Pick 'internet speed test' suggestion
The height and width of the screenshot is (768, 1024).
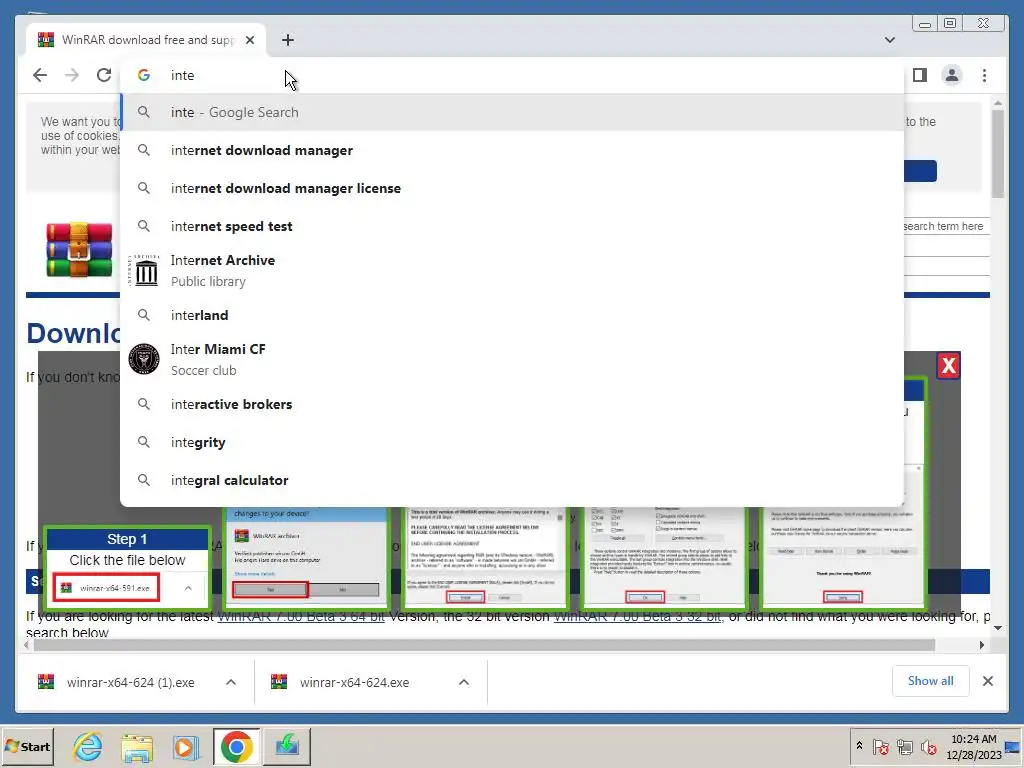(513, 226)
